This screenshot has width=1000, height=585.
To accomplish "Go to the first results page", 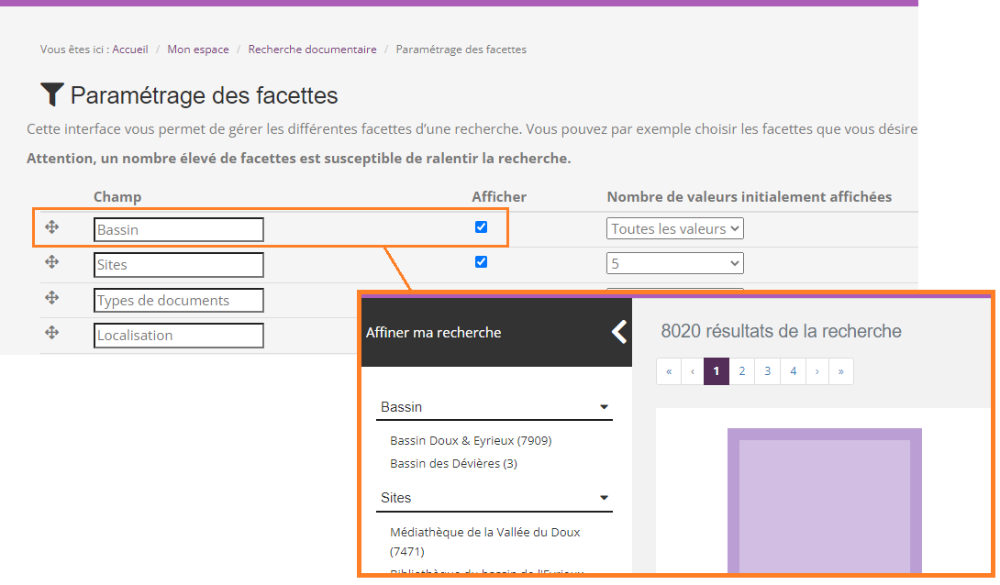I will point(669,371).
